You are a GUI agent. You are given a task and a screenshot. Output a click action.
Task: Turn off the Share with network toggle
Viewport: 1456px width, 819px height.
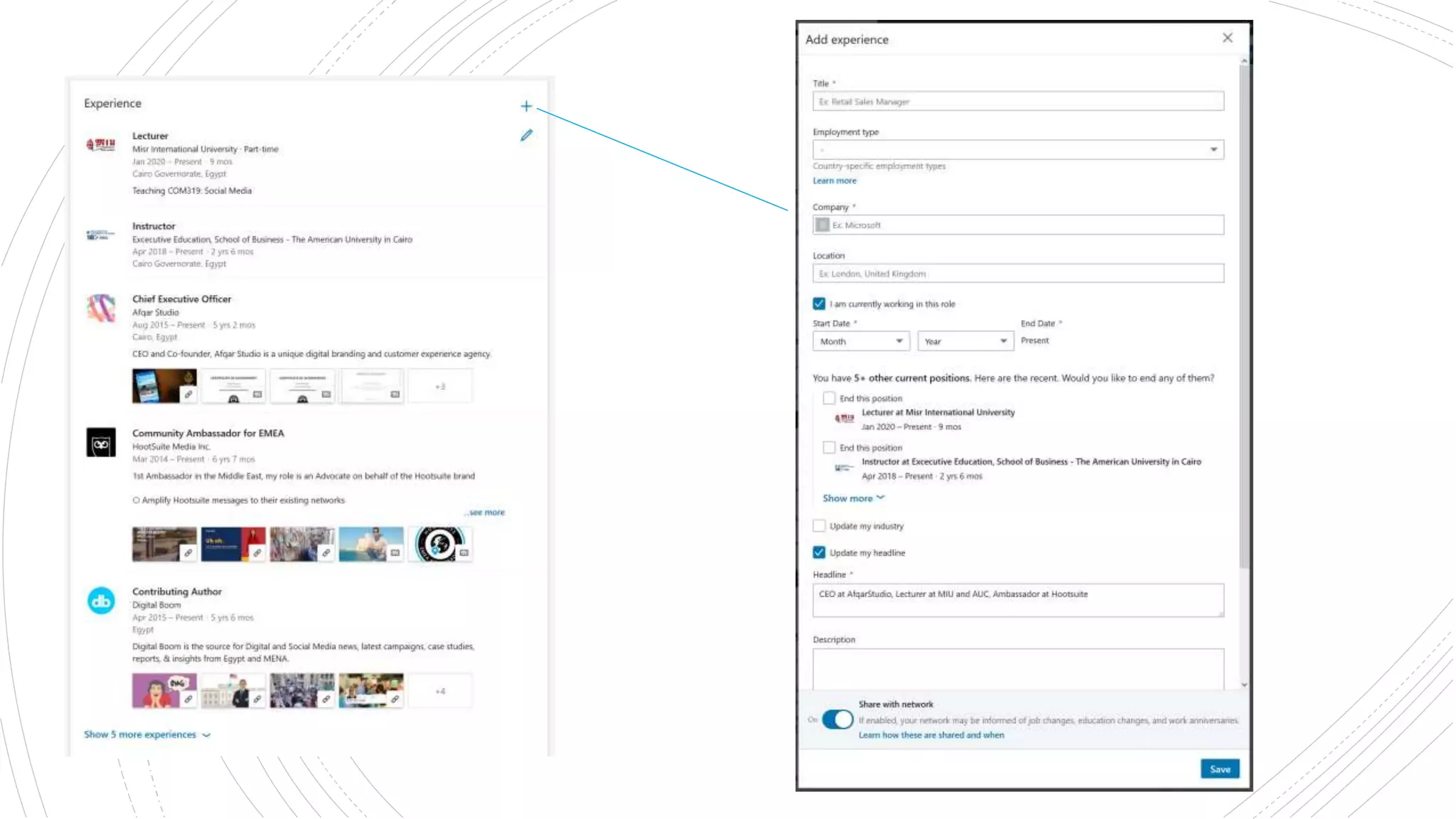pyautogui.click(x=837, y=719)
